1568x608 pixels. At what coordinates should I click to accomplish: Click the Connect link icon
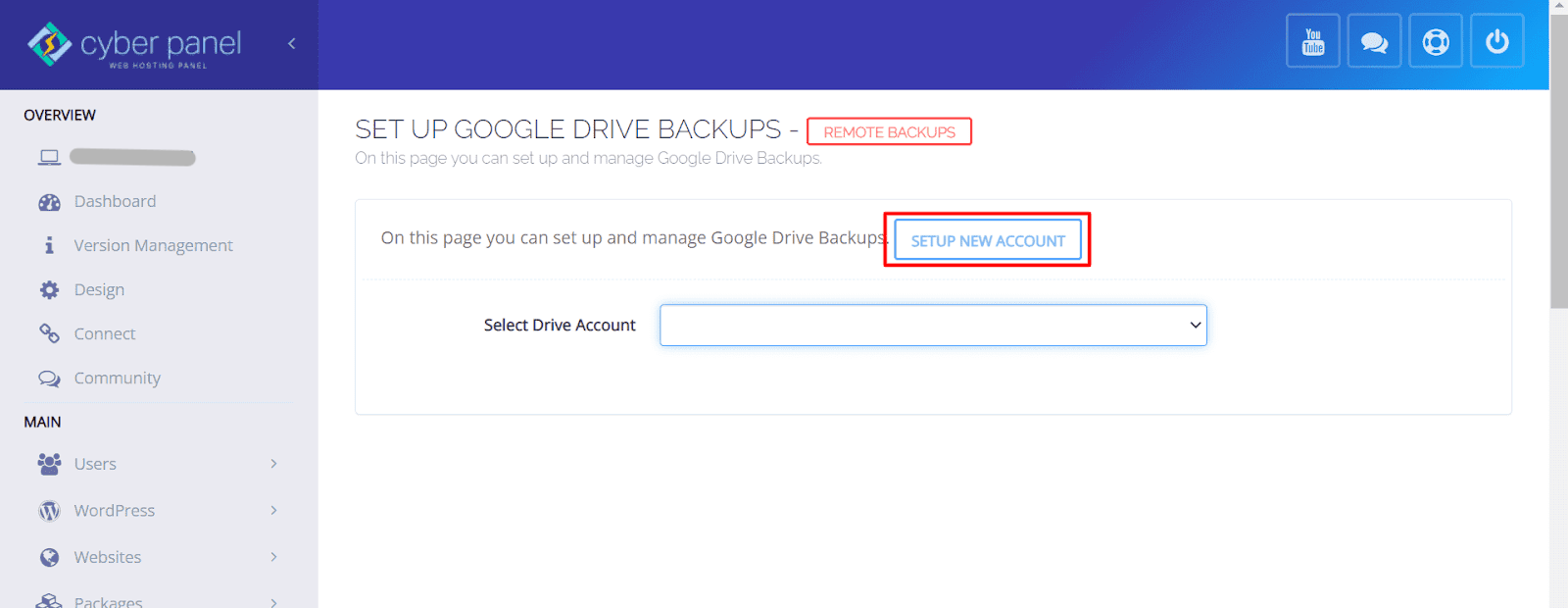tap(49, 333)
